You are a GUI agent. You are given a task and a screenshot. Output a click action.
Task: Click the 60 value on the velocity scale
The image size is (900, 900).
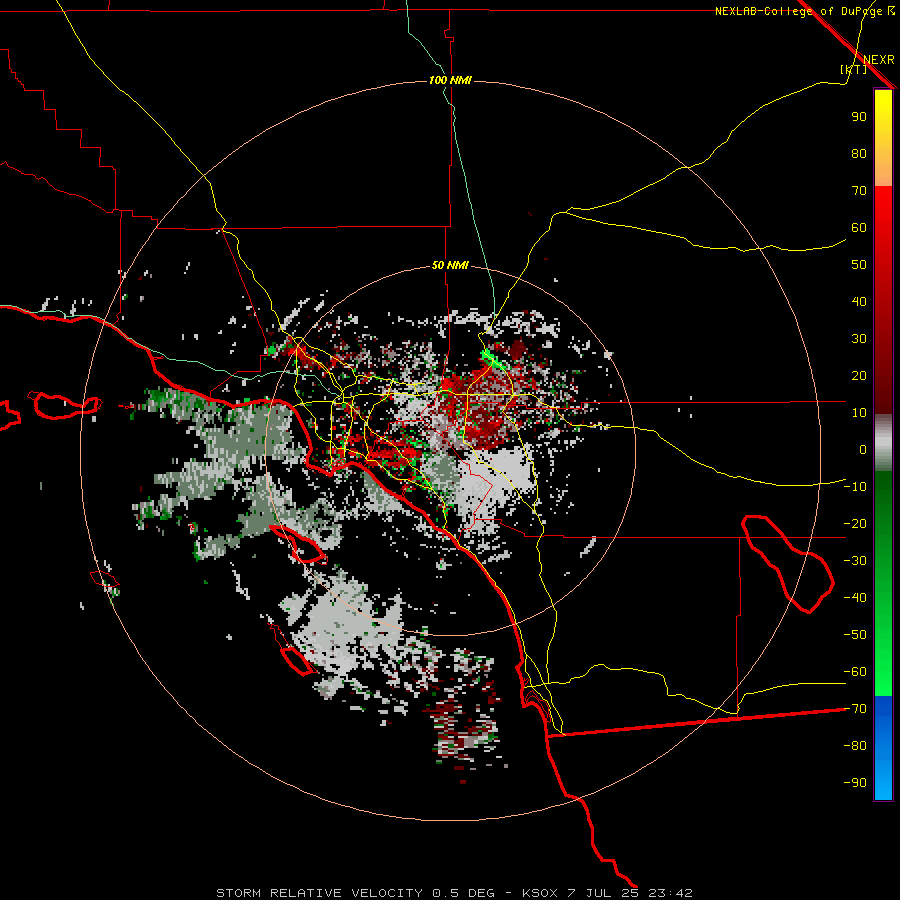(859, 228)
